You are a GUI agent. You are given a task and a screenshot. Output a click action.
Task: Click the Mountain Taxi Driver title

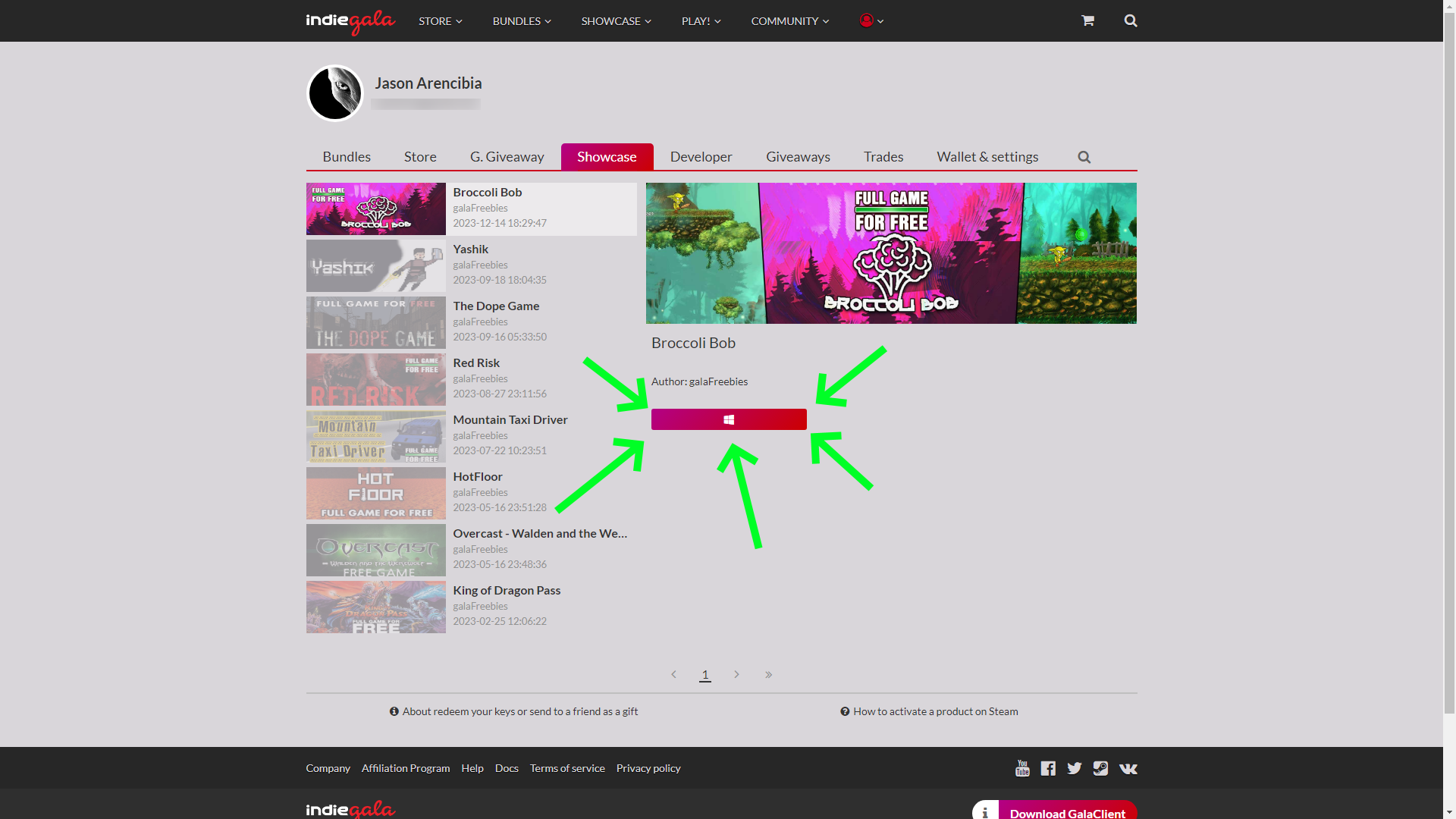tap(510, 420)
